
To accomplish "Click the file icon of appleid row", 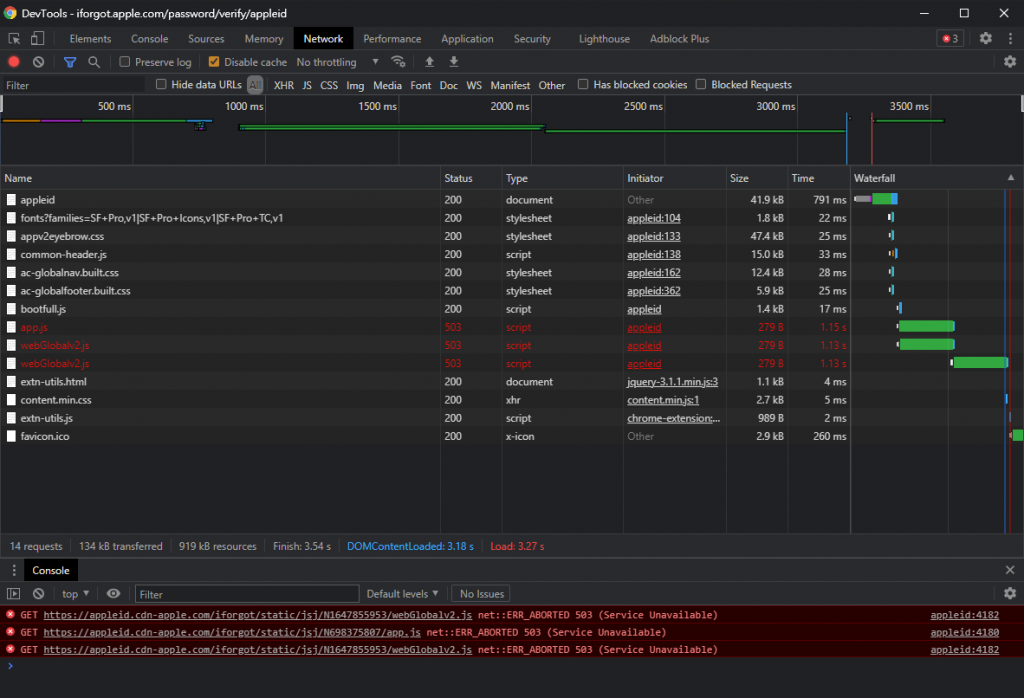I will point(11,200).
